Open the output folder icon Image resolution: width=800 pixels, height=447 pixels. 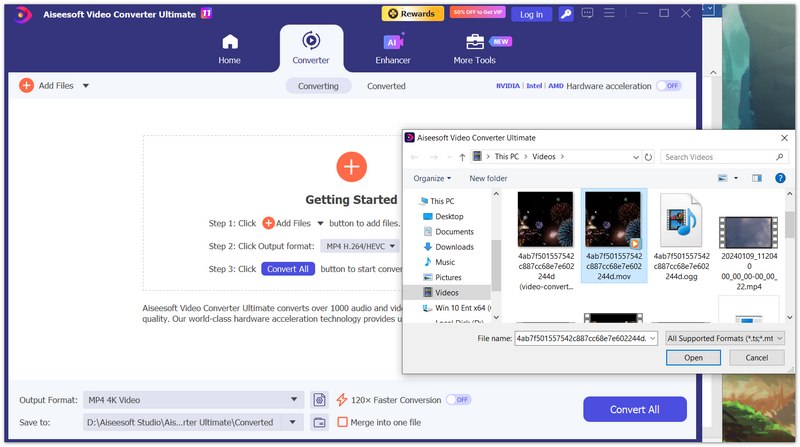point(319,422)
